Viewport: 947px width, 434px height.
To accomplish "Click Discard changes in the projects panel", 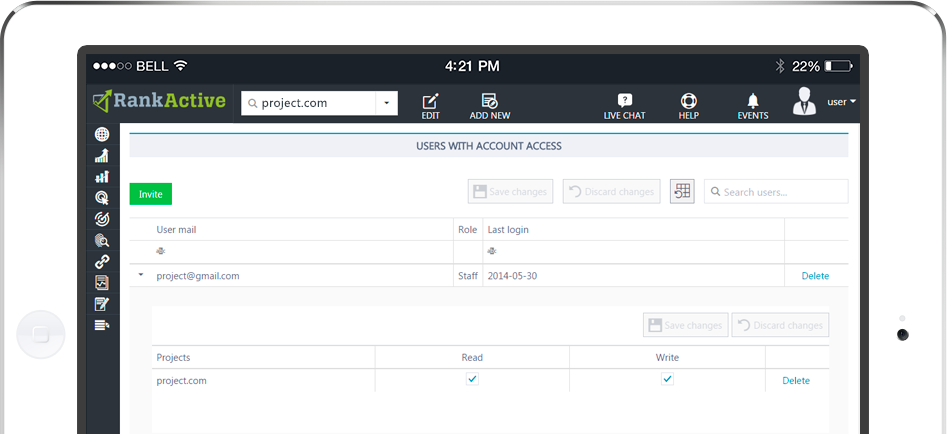I will point(780,325).
